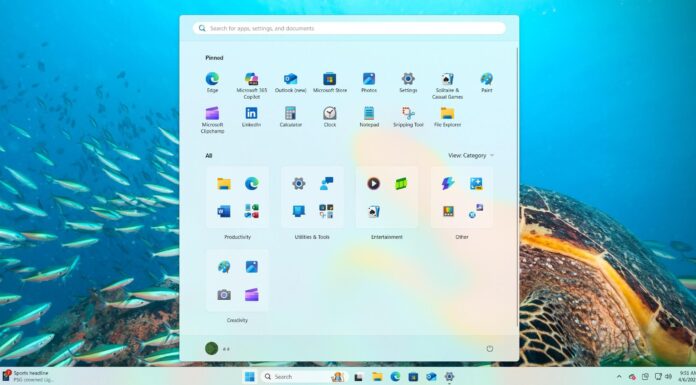Click the Power button in Start menu
696x385 pixels.
tap(490, 349)
